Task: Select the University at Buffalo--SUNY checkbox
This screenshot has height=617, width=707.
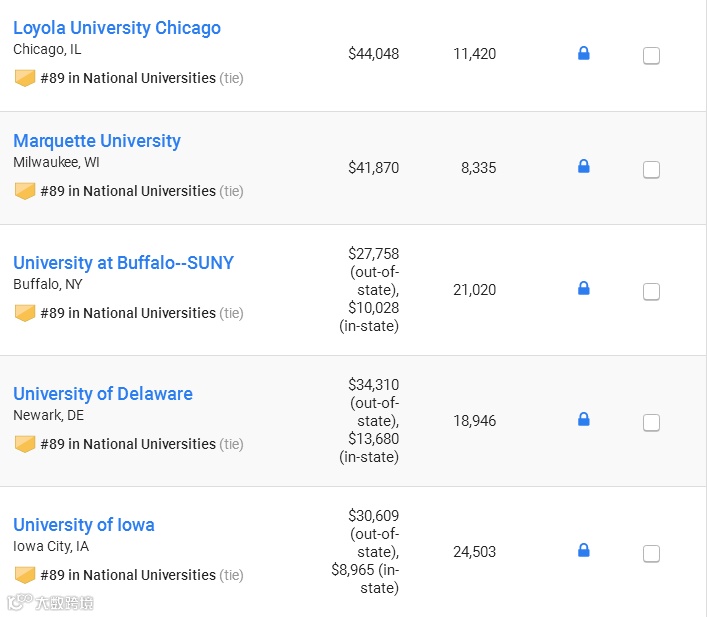Action: tap(651, 292)
